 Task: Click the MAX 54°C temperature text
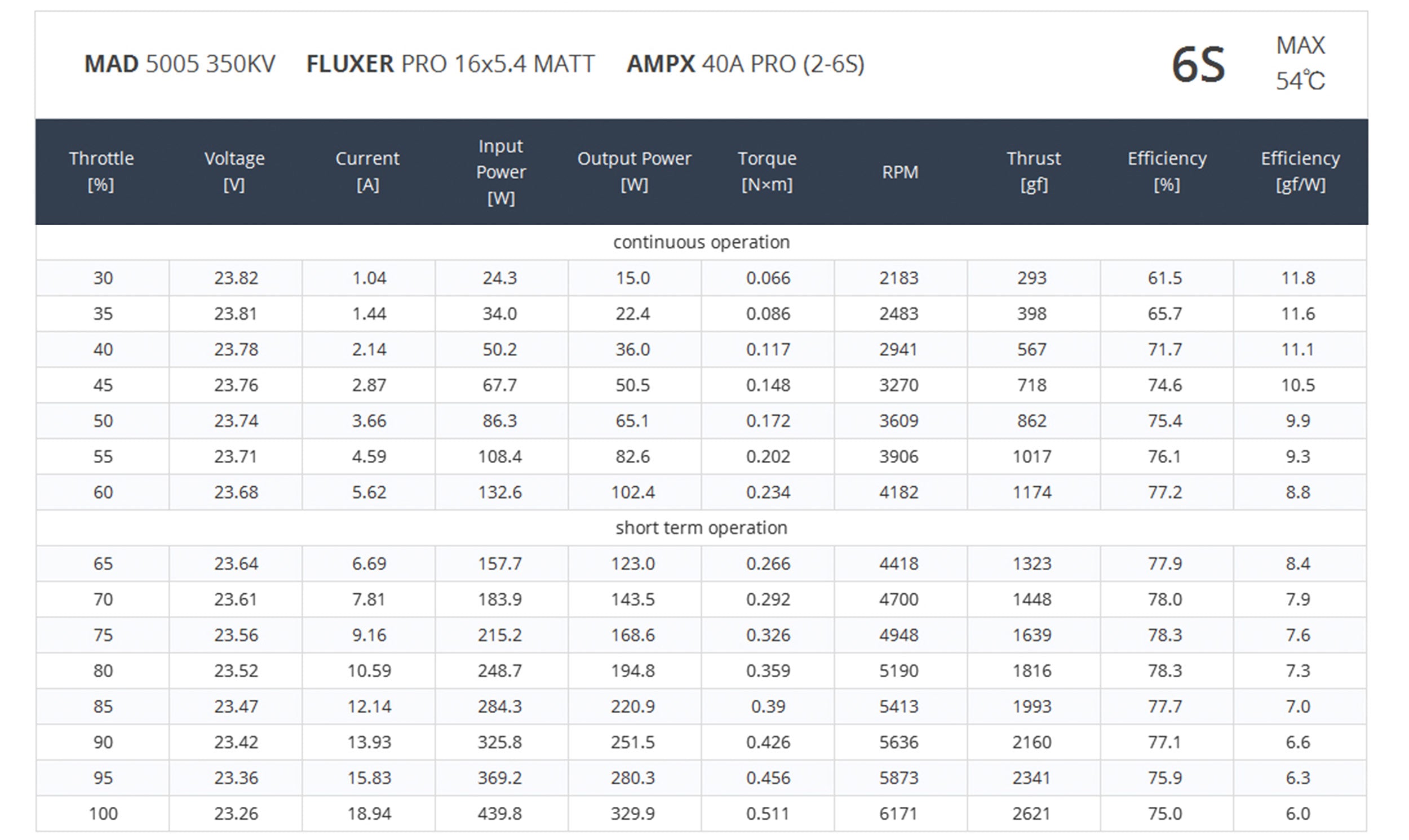[x=1300, y=63]
